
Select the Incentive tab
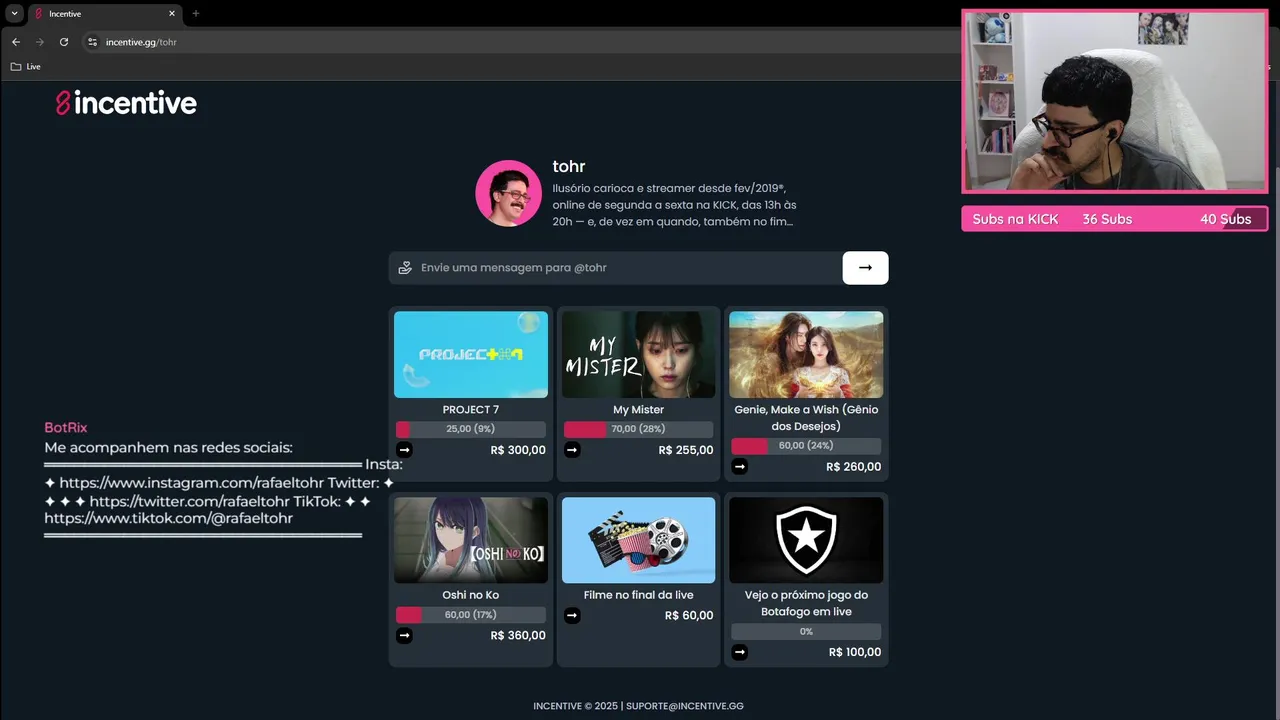point(104,14)
